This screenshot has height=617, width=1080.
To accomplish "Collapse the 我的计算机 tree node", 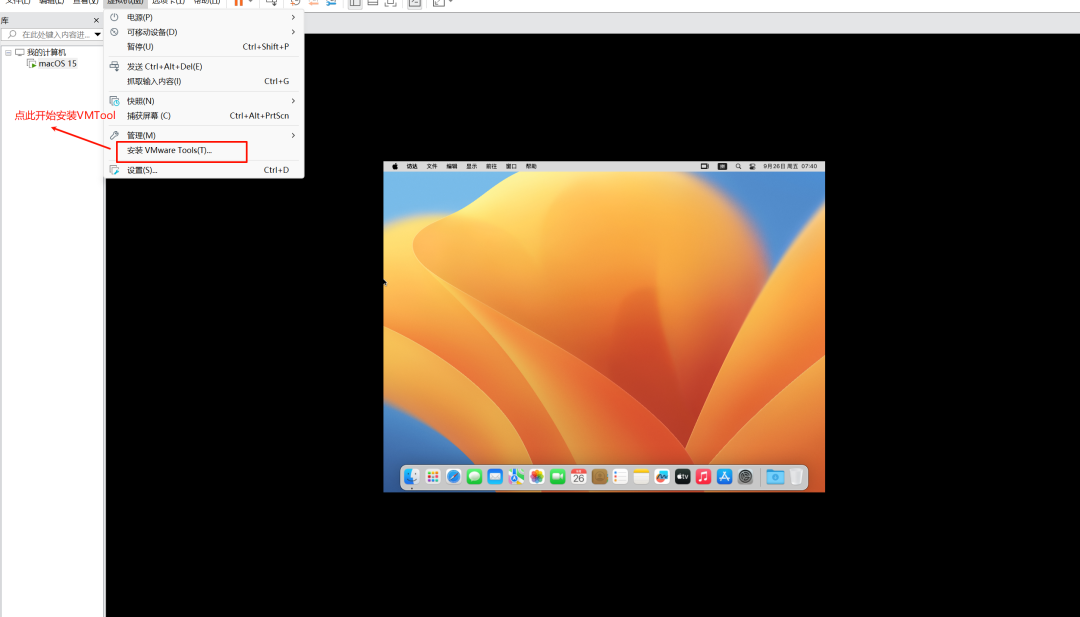I will [8, 52].
